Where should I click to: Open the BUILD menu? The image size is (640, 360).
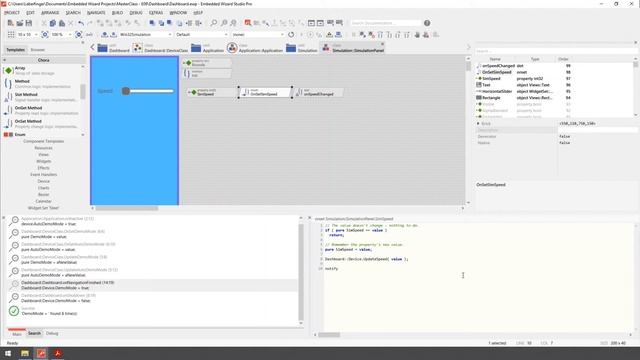click(118, 13)
